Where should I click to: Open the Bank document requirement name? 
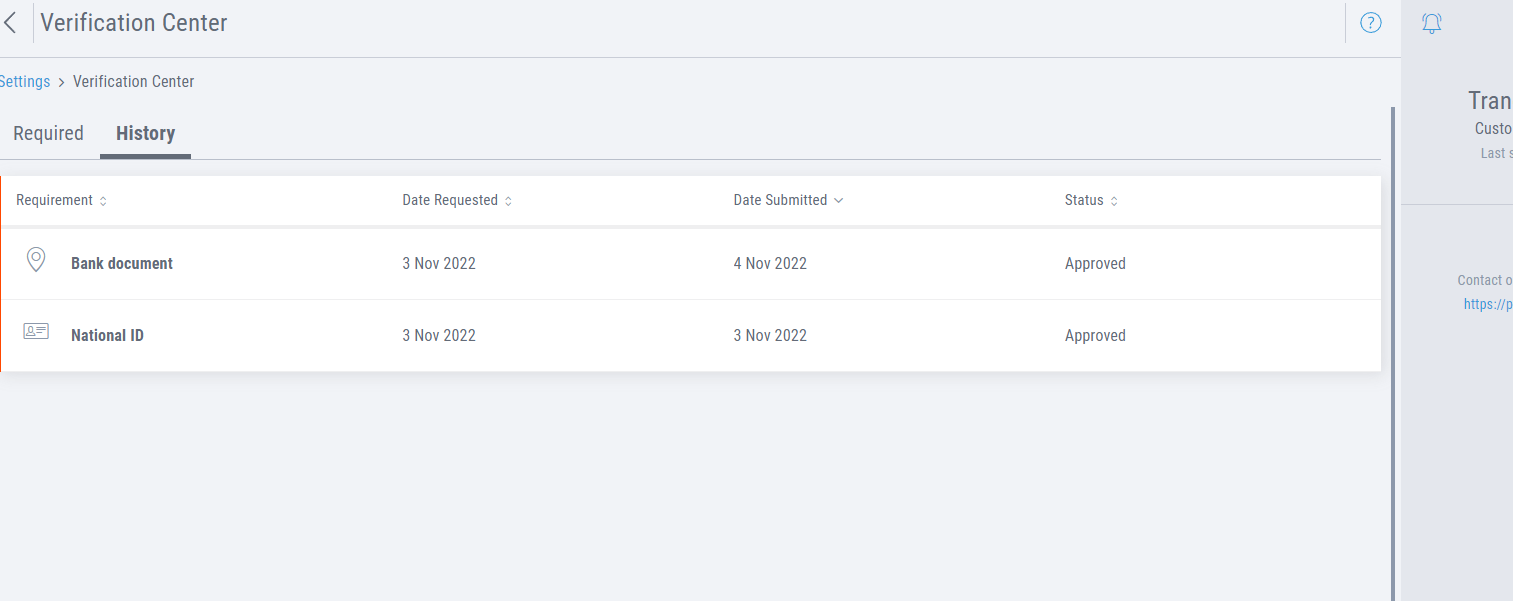click(122, 263)
